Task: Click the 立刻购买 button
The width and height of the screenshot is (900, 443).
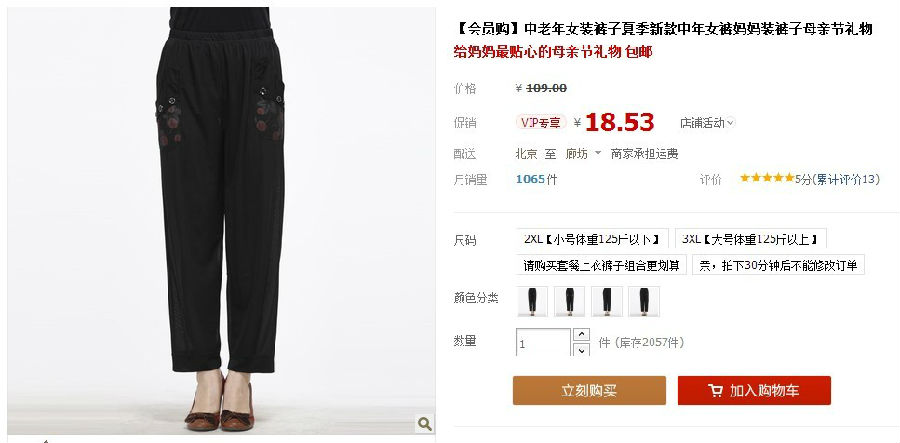Action: pyautogui.click(x=589, y=391)
